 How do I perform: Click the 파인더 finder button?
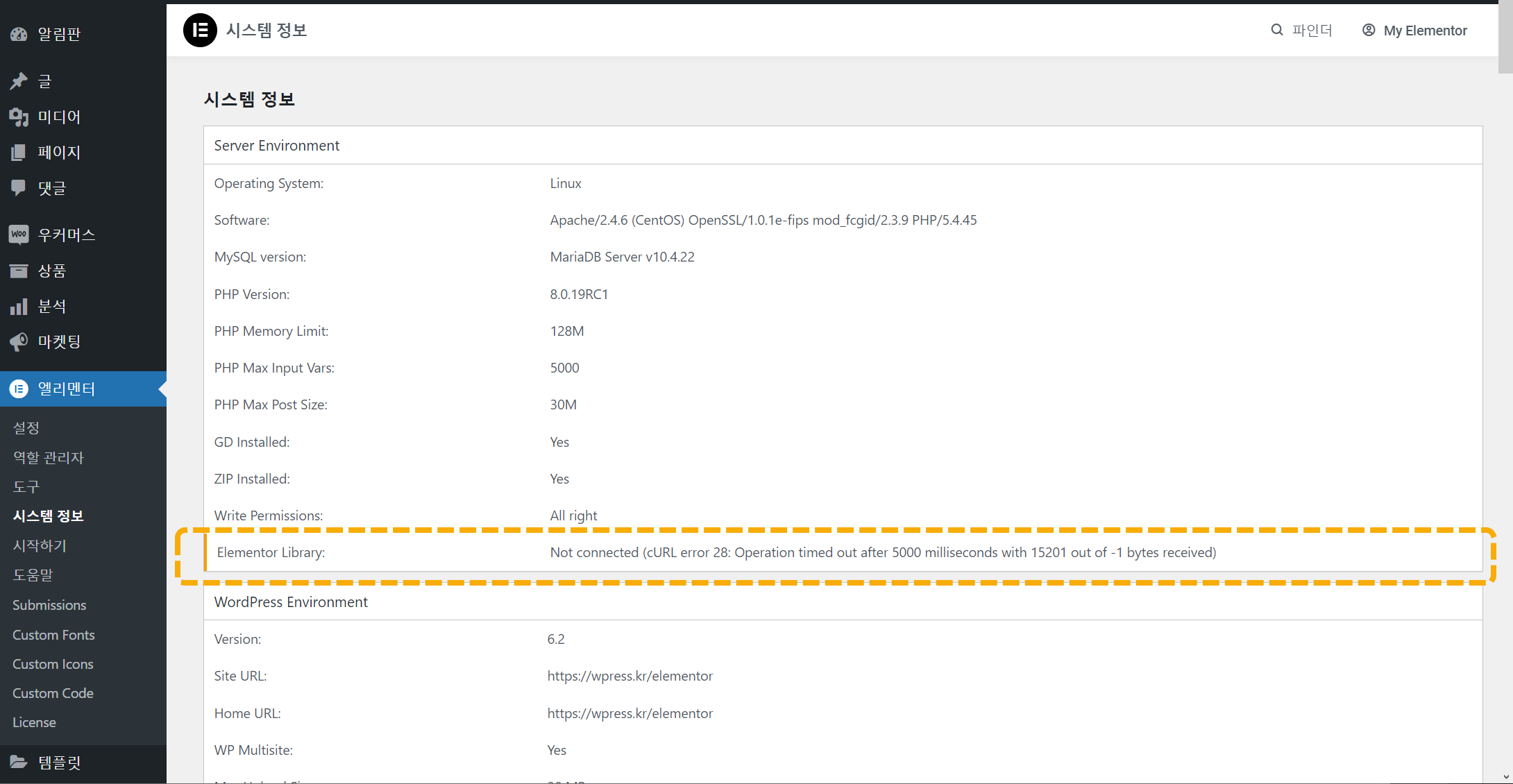tap(1312, 31)
